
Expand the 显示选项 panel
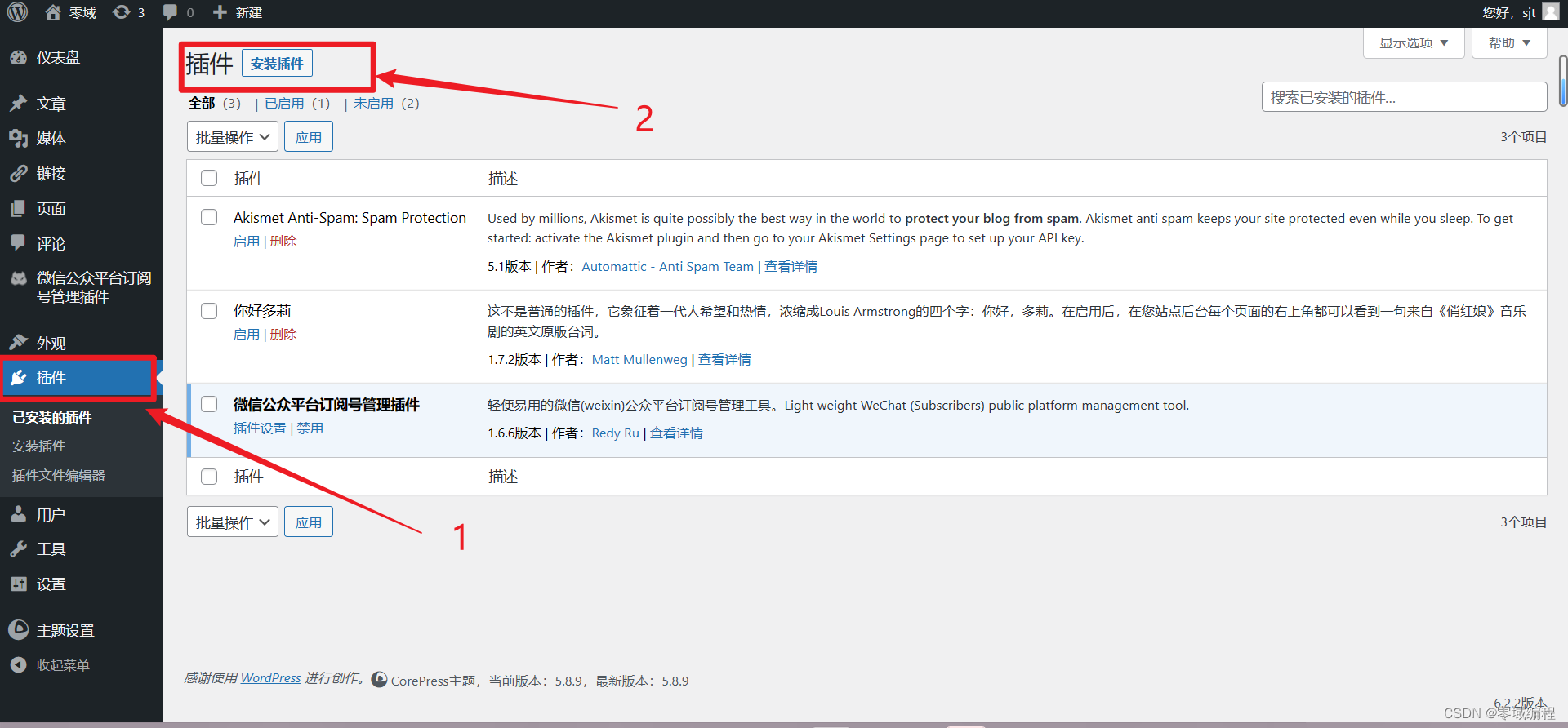tap(1414, 42)
